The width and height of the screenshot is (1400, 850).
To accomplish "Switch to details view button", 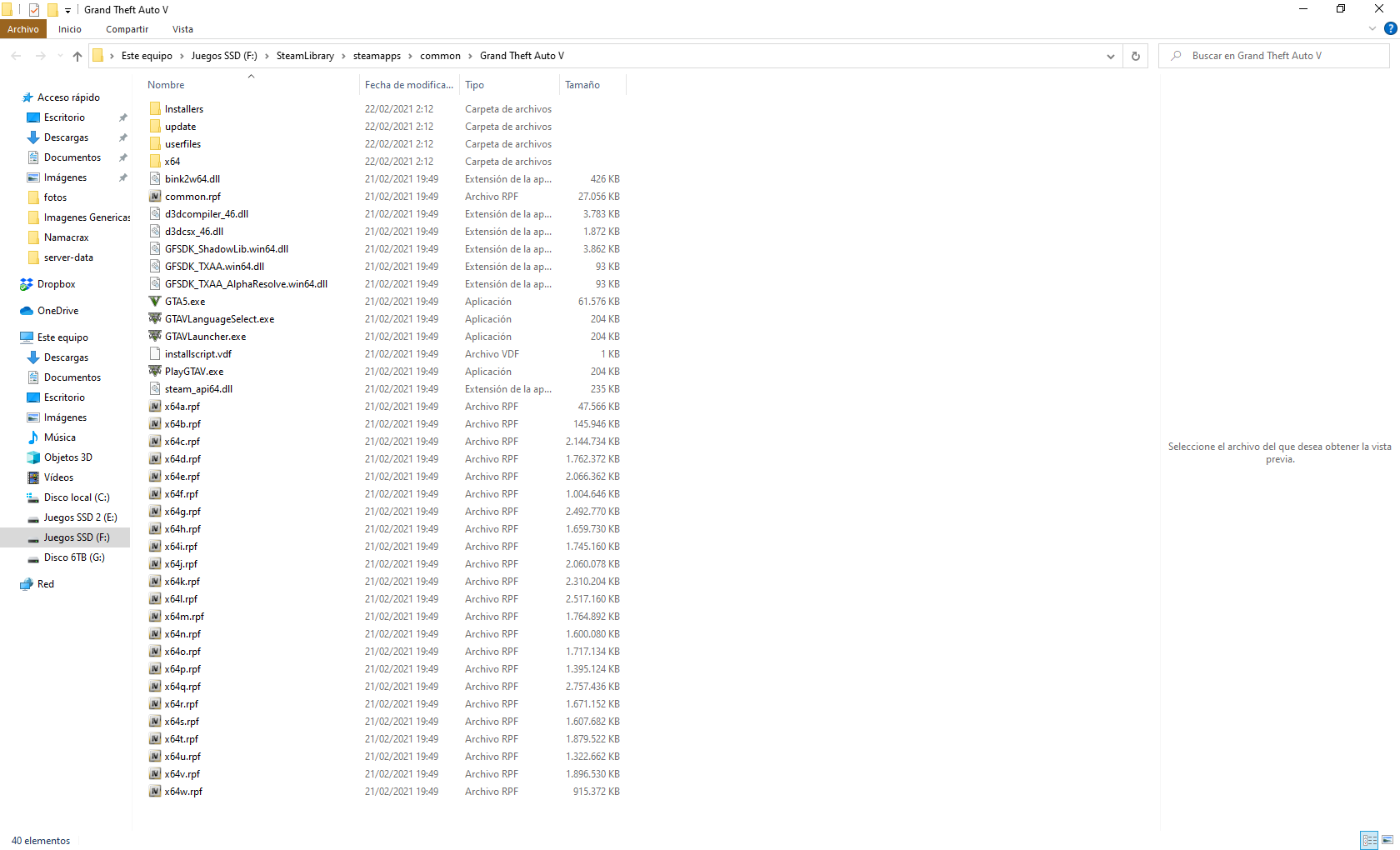I will 1369,840.
